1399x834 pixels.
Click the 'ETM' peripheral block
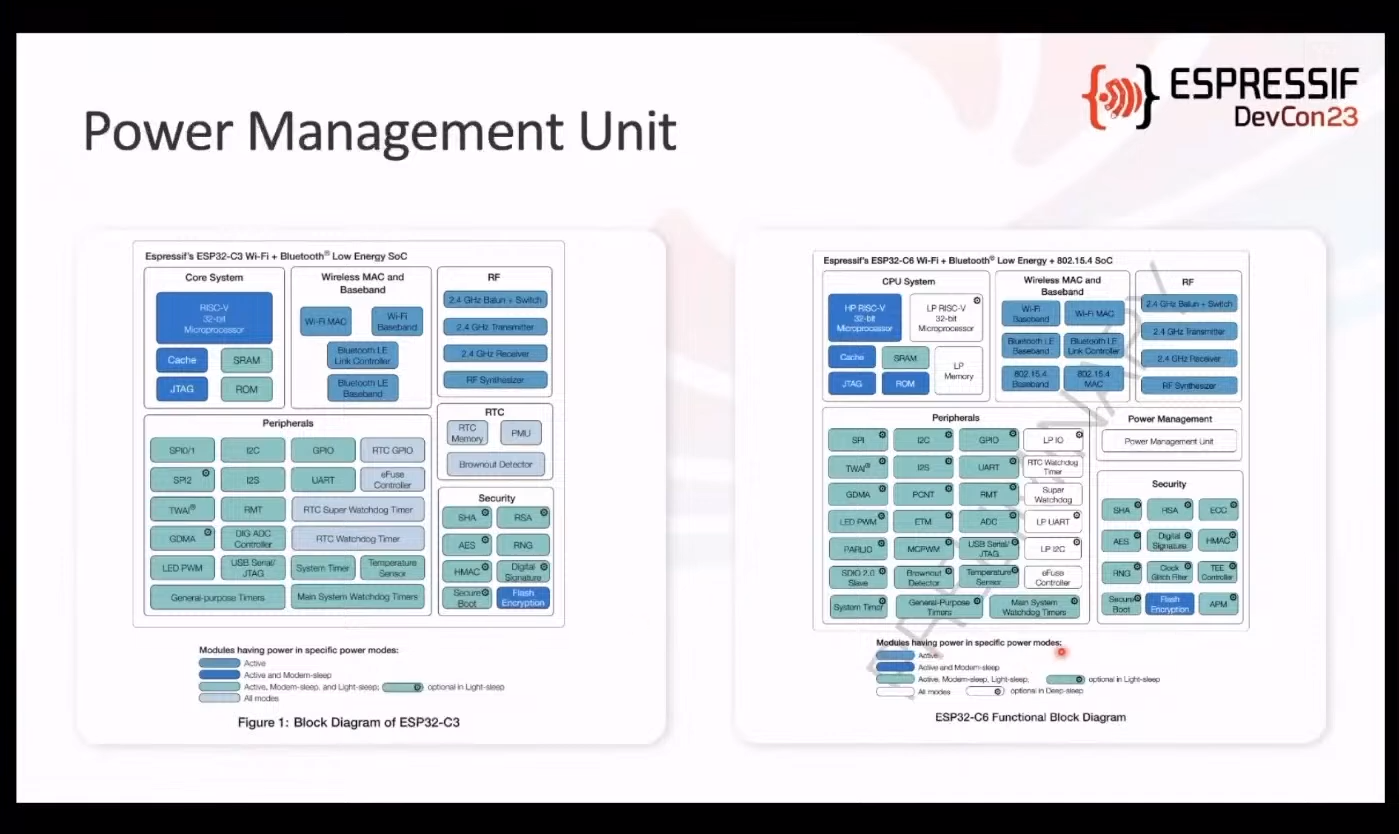923,521
